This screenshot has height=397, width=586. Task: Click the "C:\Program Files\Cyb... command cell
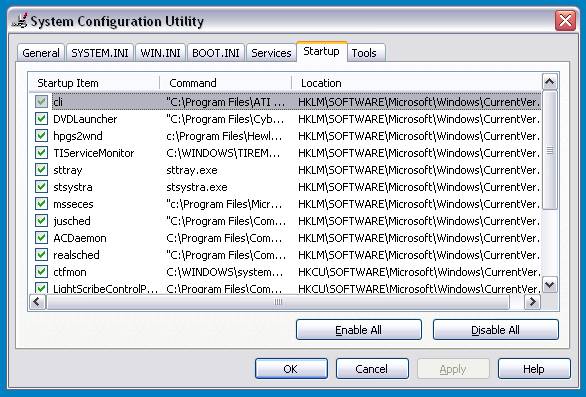225,119
